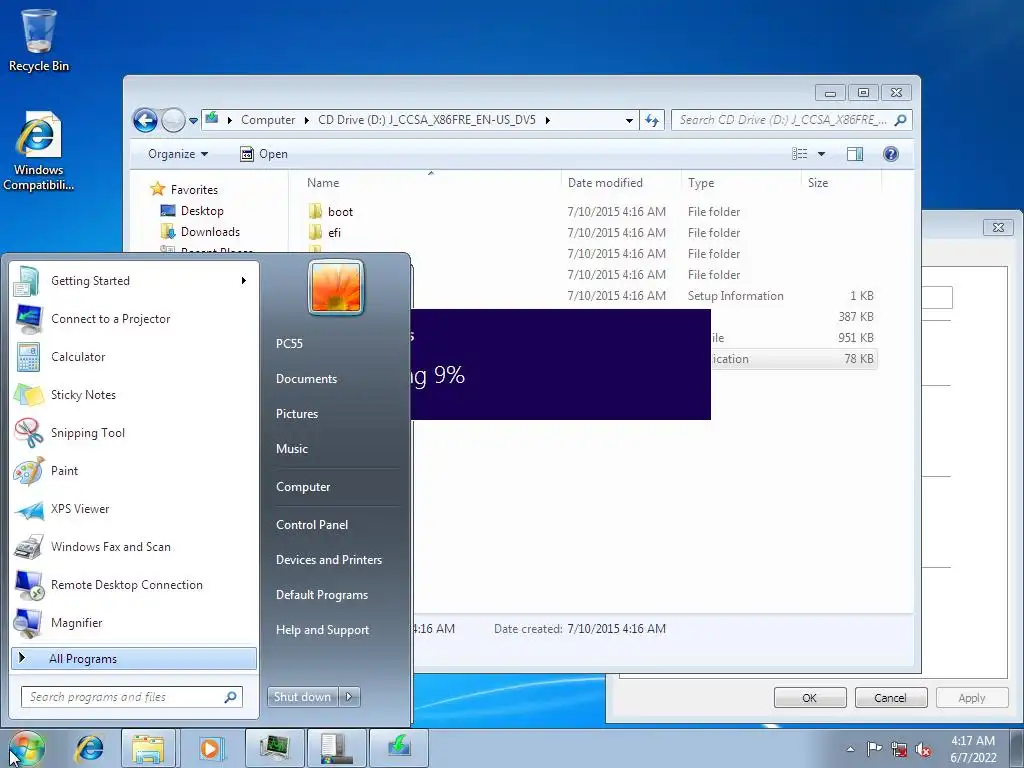This screenshot has height=768, width=1024.
Task: Open the recent pages dropdown arrow
Action: click(x=193, y=121)
